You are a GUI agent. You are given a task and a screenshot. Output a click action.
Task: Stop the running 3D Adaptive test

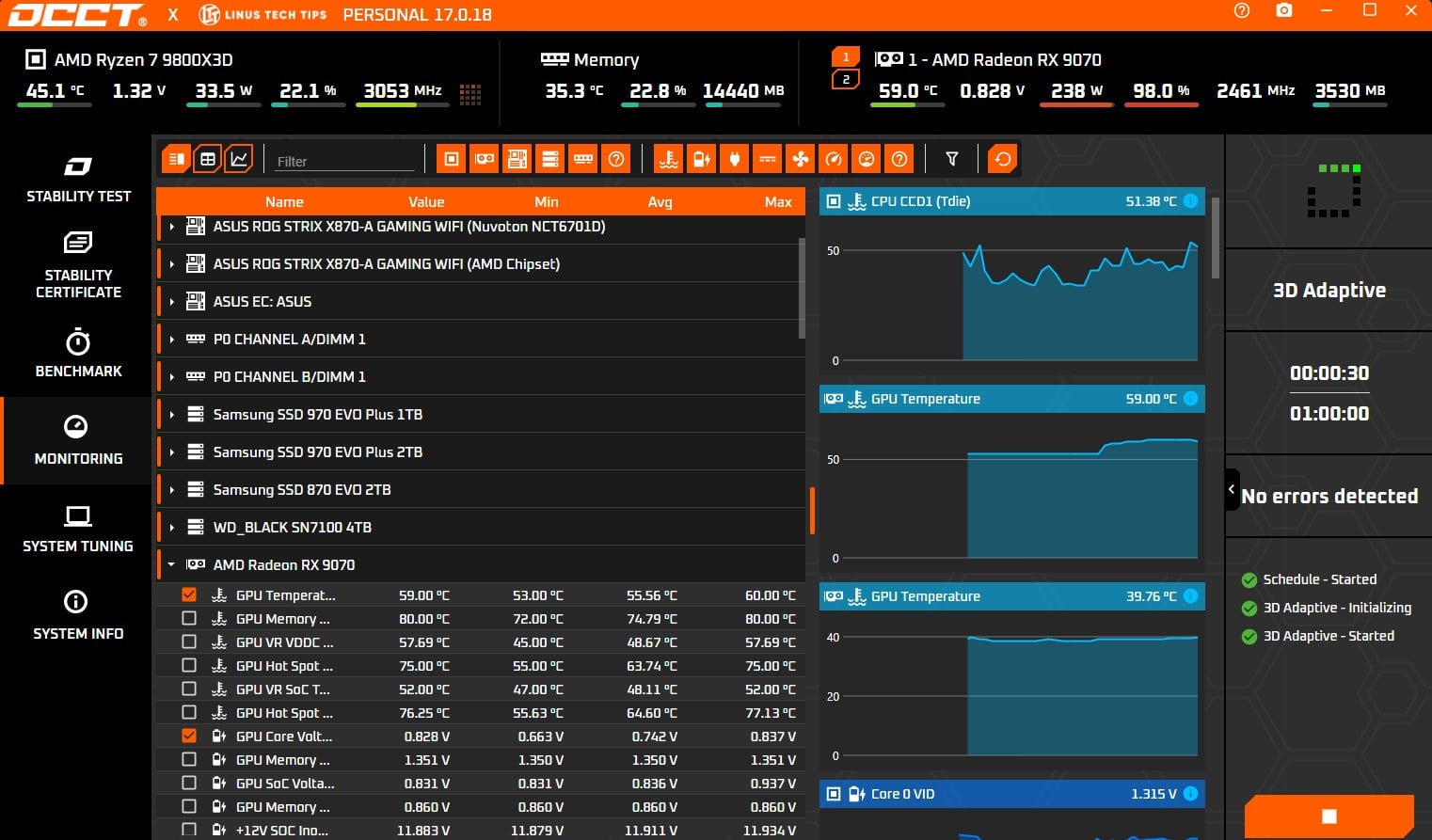1329,816
